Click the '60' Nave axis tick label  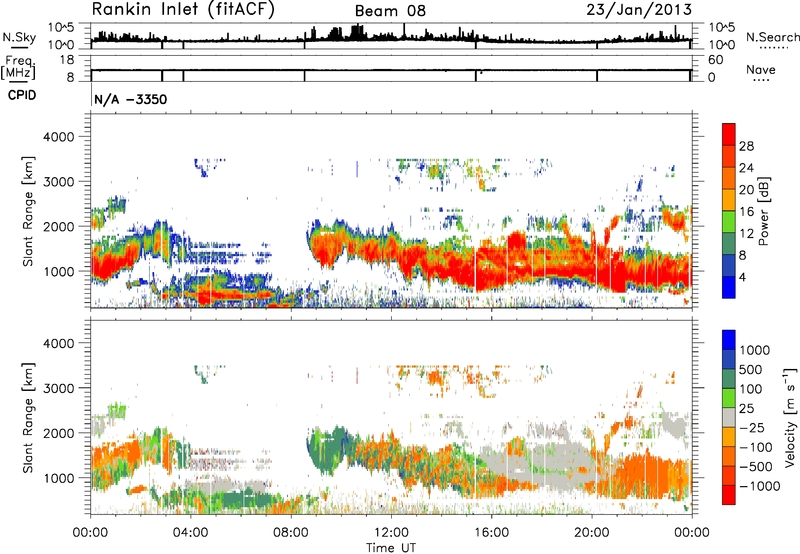pyautogui.click(x=715, y=60)
